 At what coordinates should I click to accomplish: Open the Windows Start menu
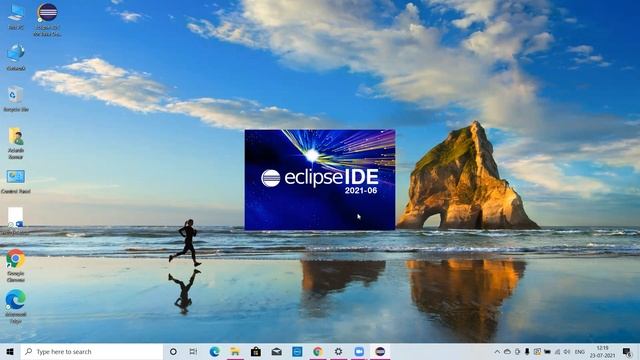(x=10, y=351)
